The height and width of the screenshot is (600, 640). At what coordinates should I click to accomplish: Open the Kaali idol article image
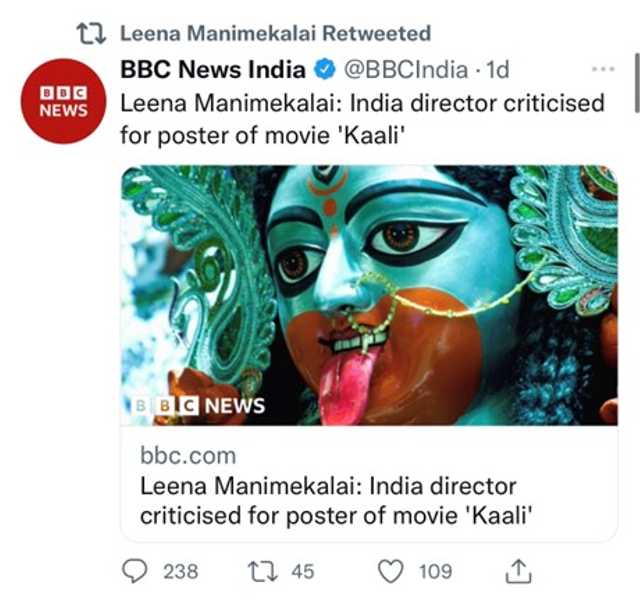point(368,295)
